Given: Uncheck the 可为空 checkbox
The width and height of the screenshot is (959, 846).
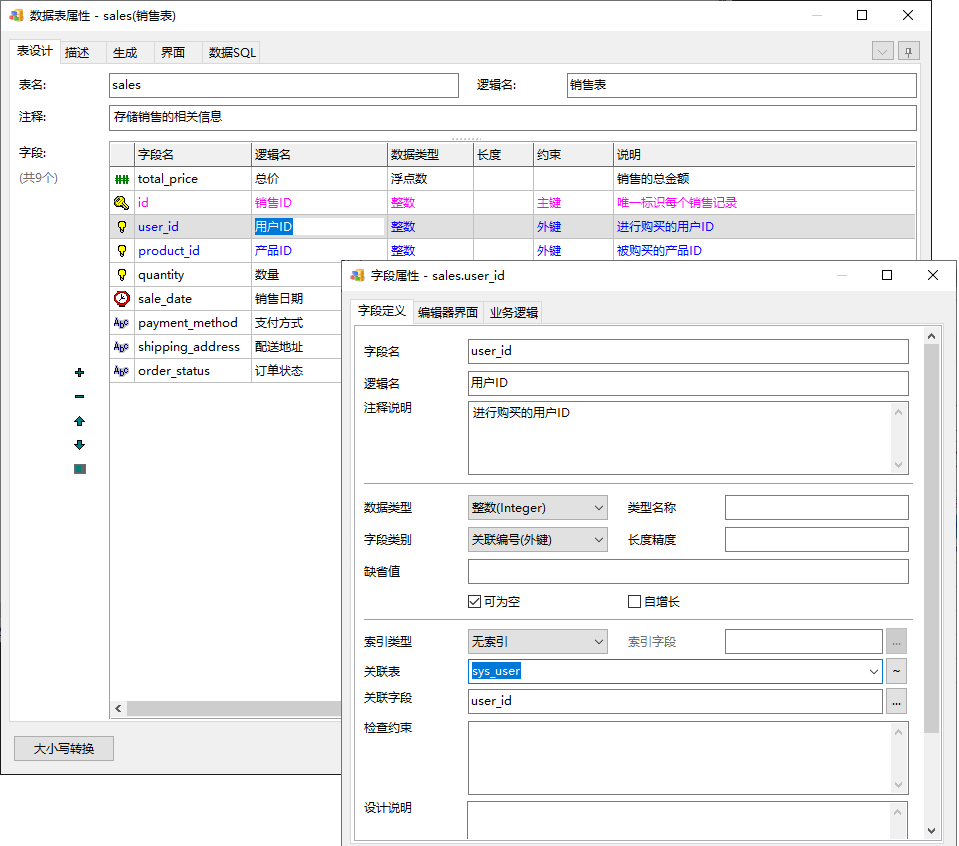Looking at the screenshot, I should 475,602.
